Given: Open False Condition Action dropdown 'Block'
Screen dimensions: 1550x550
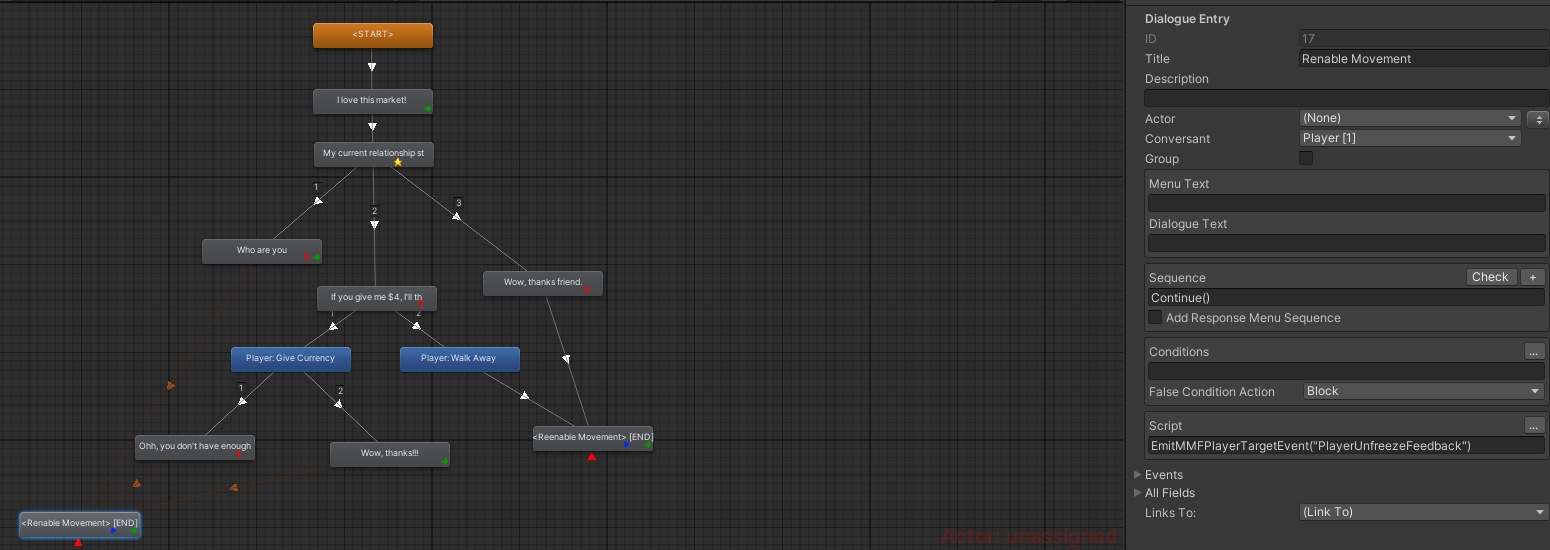Looking at the screenshot, I should click(1424, 391).
